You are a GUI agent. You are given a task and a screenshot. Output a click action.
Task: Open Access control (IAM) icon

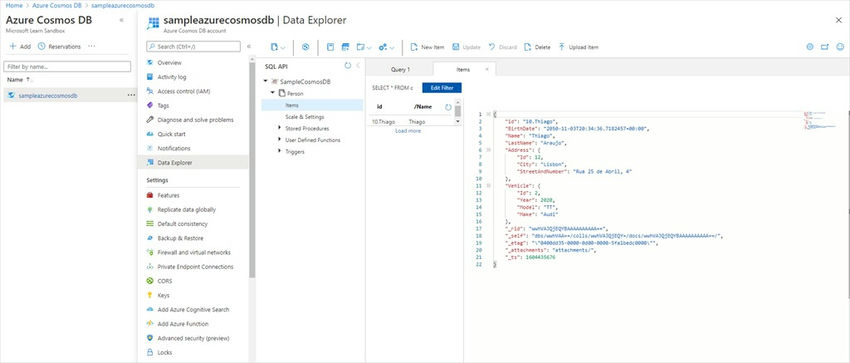point(150,91)
